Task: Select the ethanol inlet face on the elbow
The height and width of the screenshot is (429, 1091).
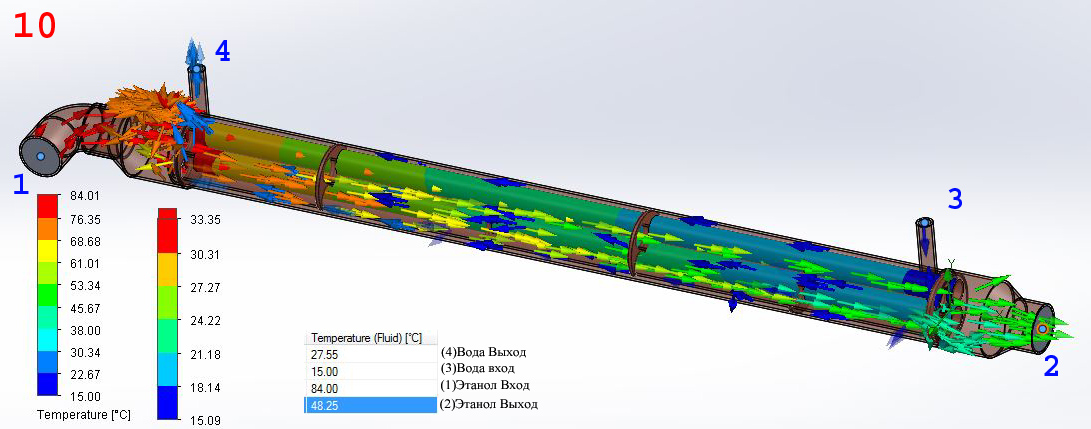Action: [x=40, y=156]
